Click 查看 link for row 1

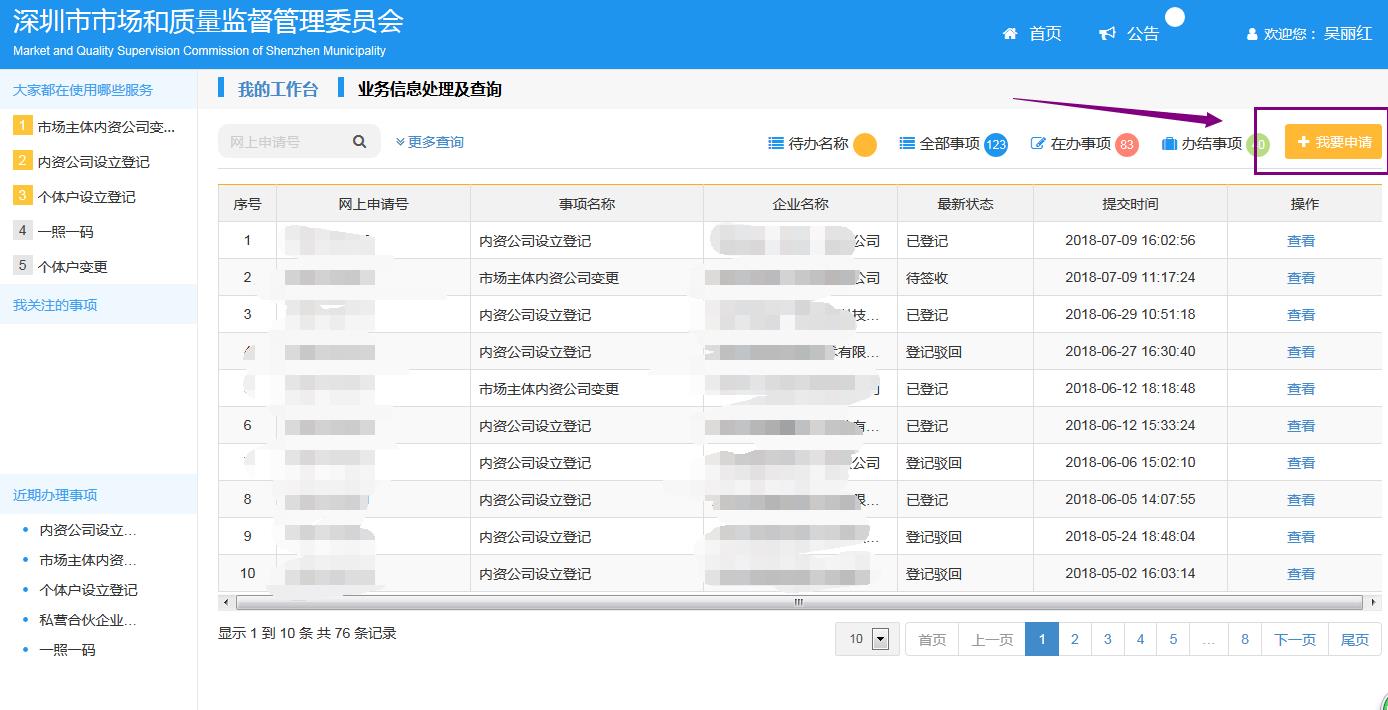pyautogui.click(x=1301, y=241)
